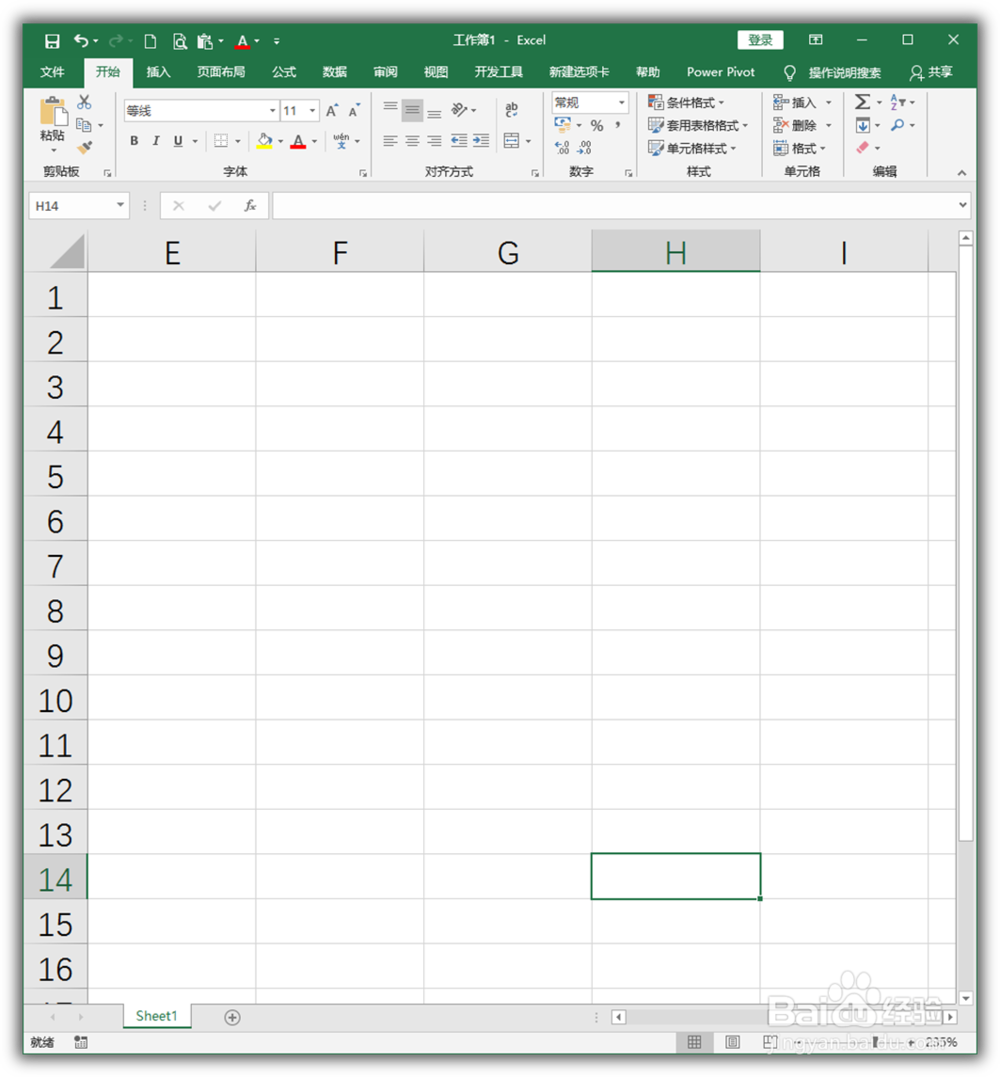Apply red font color from quick access
This screenshot has width=1000, height=1077.
pyautogui.click(x=242, y=41)
